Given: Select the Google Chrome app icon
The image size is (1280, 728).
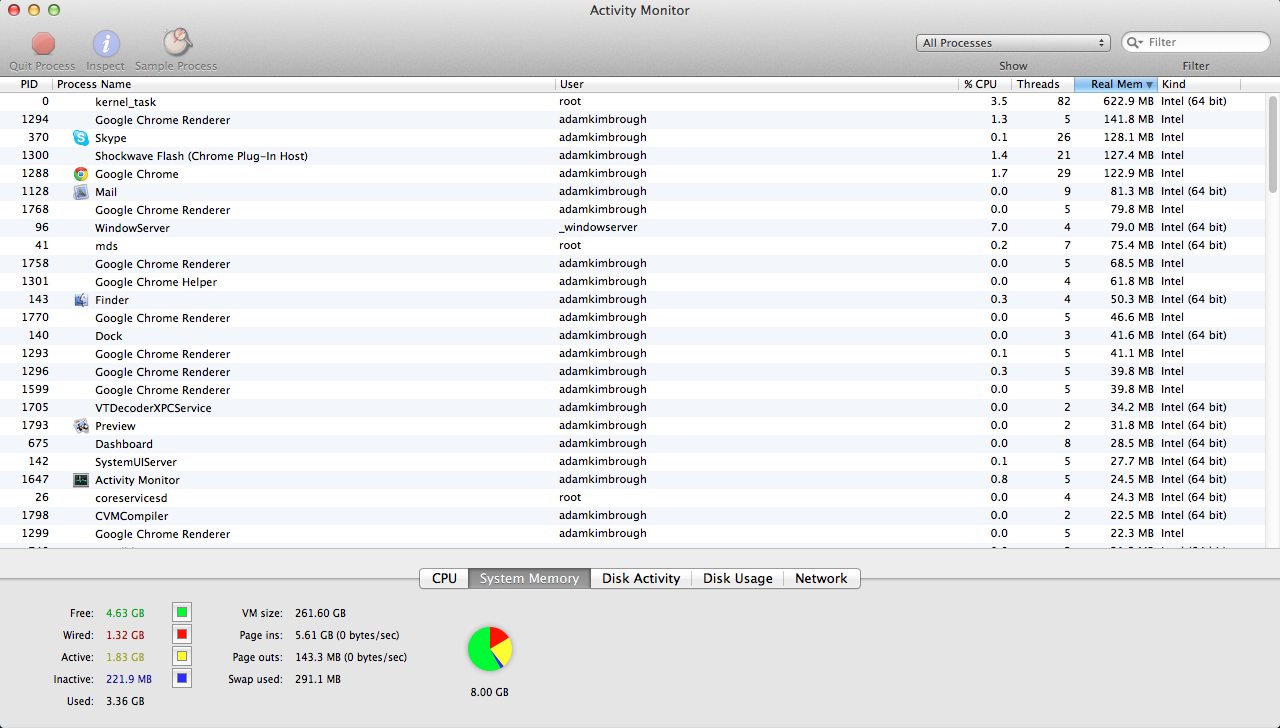Looking at the screenshot, I should 81,174.
